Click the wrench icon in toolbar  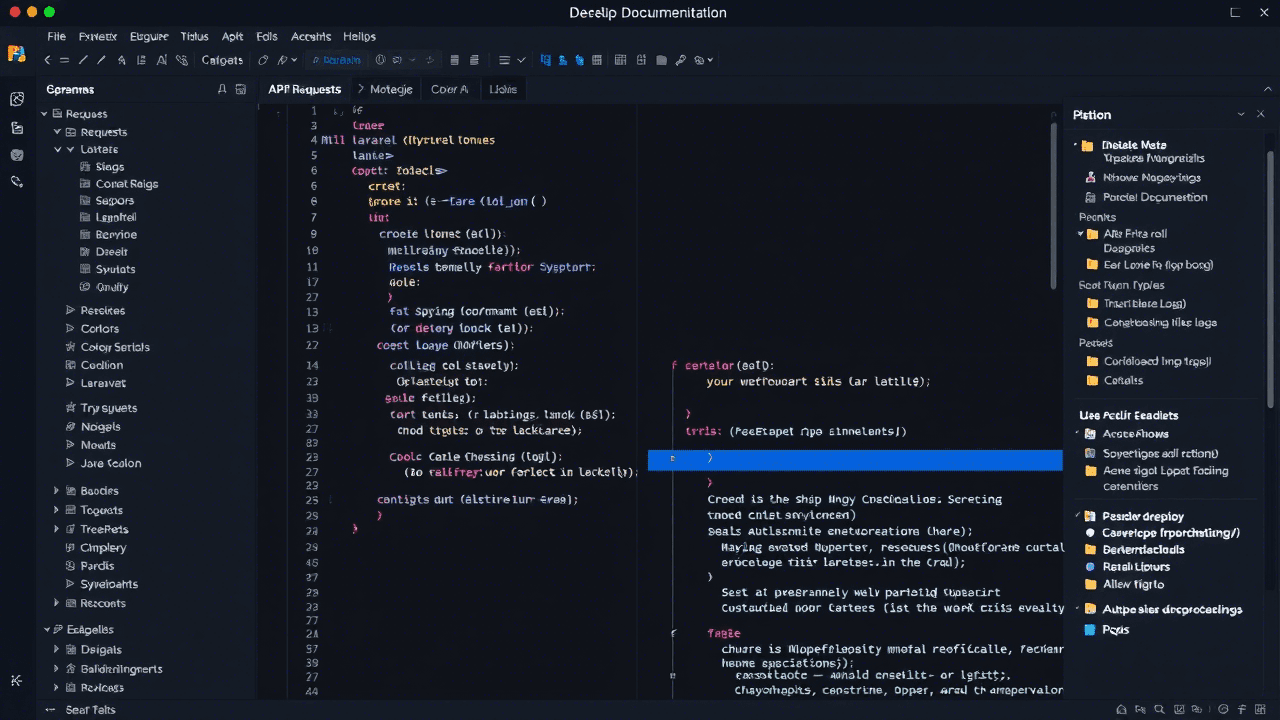point(680,60)
